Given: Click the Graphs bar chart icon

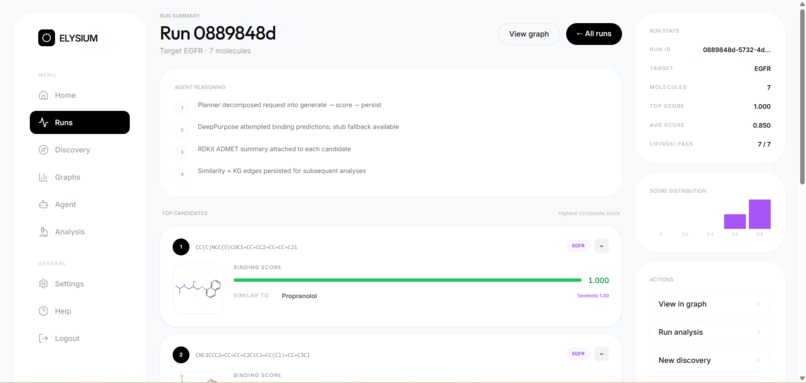Looking at the screenshot, I should 44,177.
